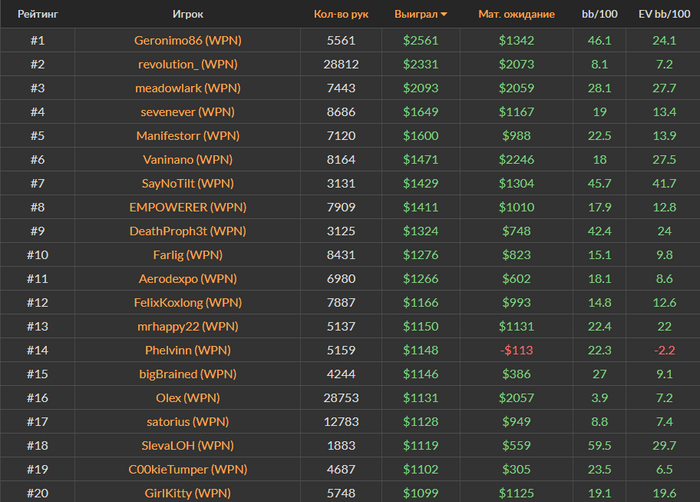Viewport: 700px width, 502px height.
Task: Select expectation value $2246
Action: 517,159
